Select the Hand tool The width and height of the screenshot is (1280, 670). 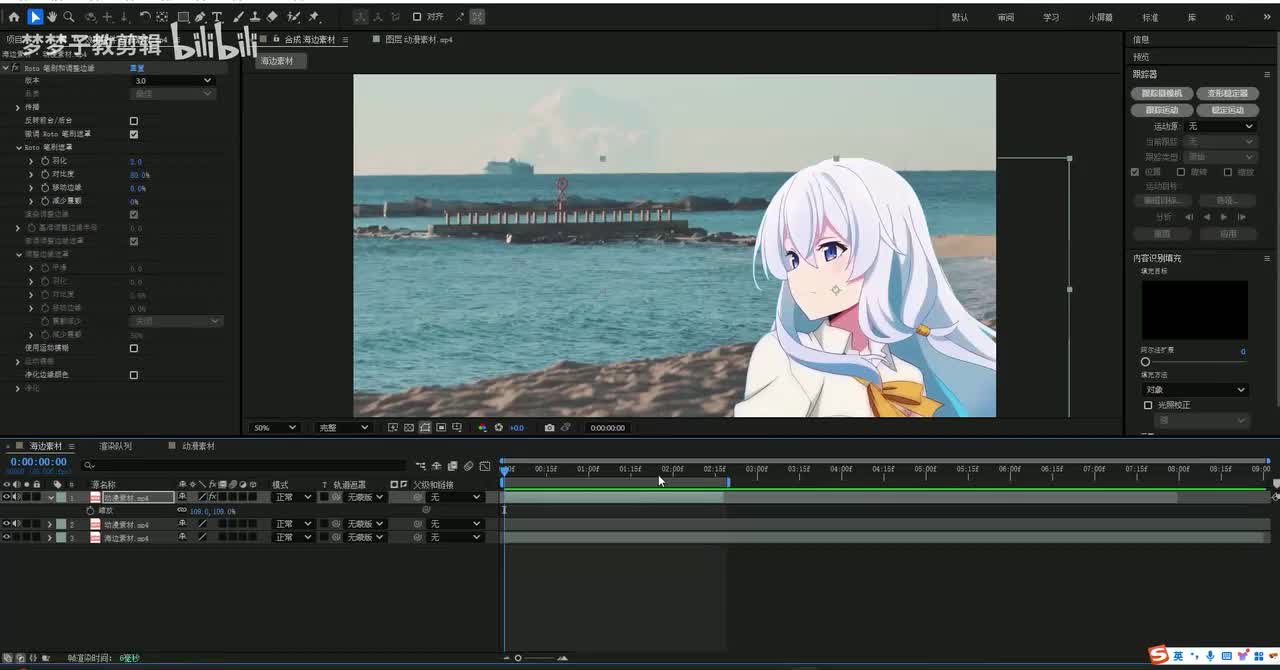coord(52,17)
